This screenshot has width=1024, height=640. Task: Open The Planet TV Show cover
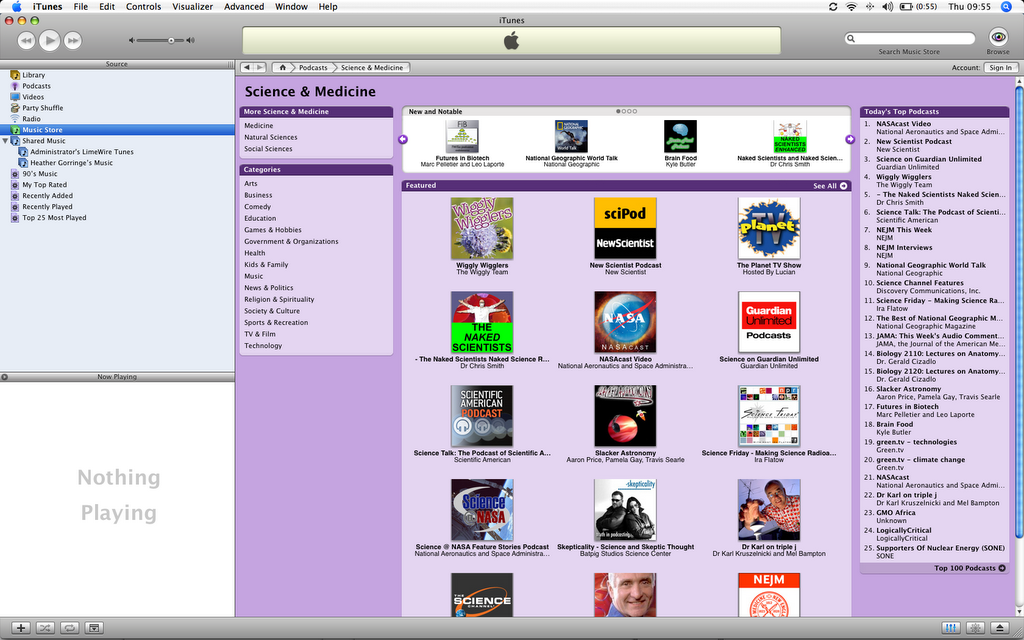pos(769,229)
